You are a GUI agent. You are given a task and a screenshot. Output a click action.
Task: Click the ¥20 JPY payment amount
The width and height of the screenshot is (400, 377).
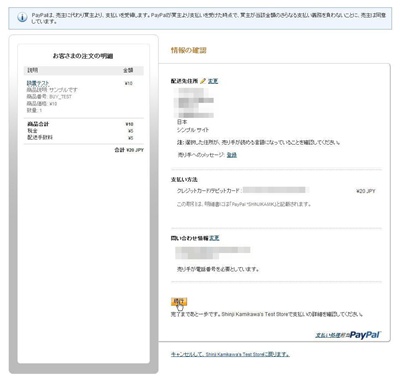[366, 191]
